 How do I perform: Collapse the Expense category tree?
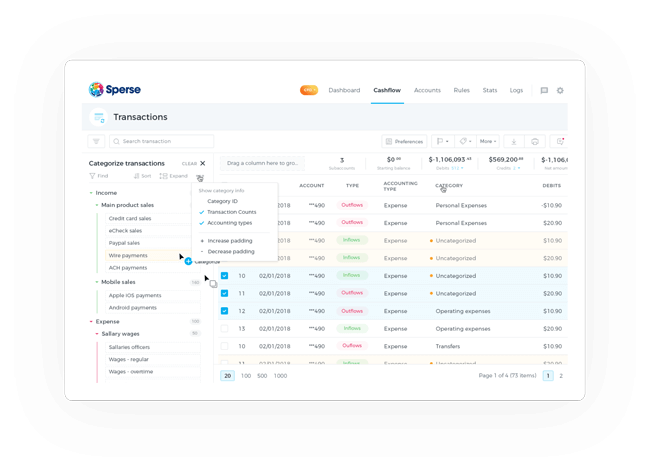click(91, 322)
